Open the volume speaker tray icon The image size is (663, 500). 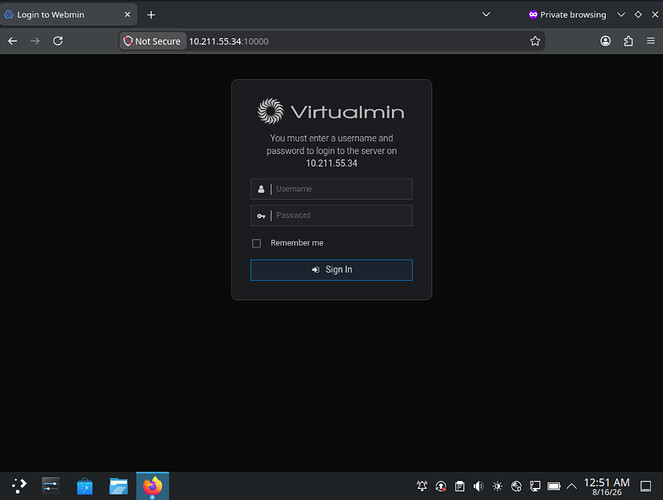478,486
